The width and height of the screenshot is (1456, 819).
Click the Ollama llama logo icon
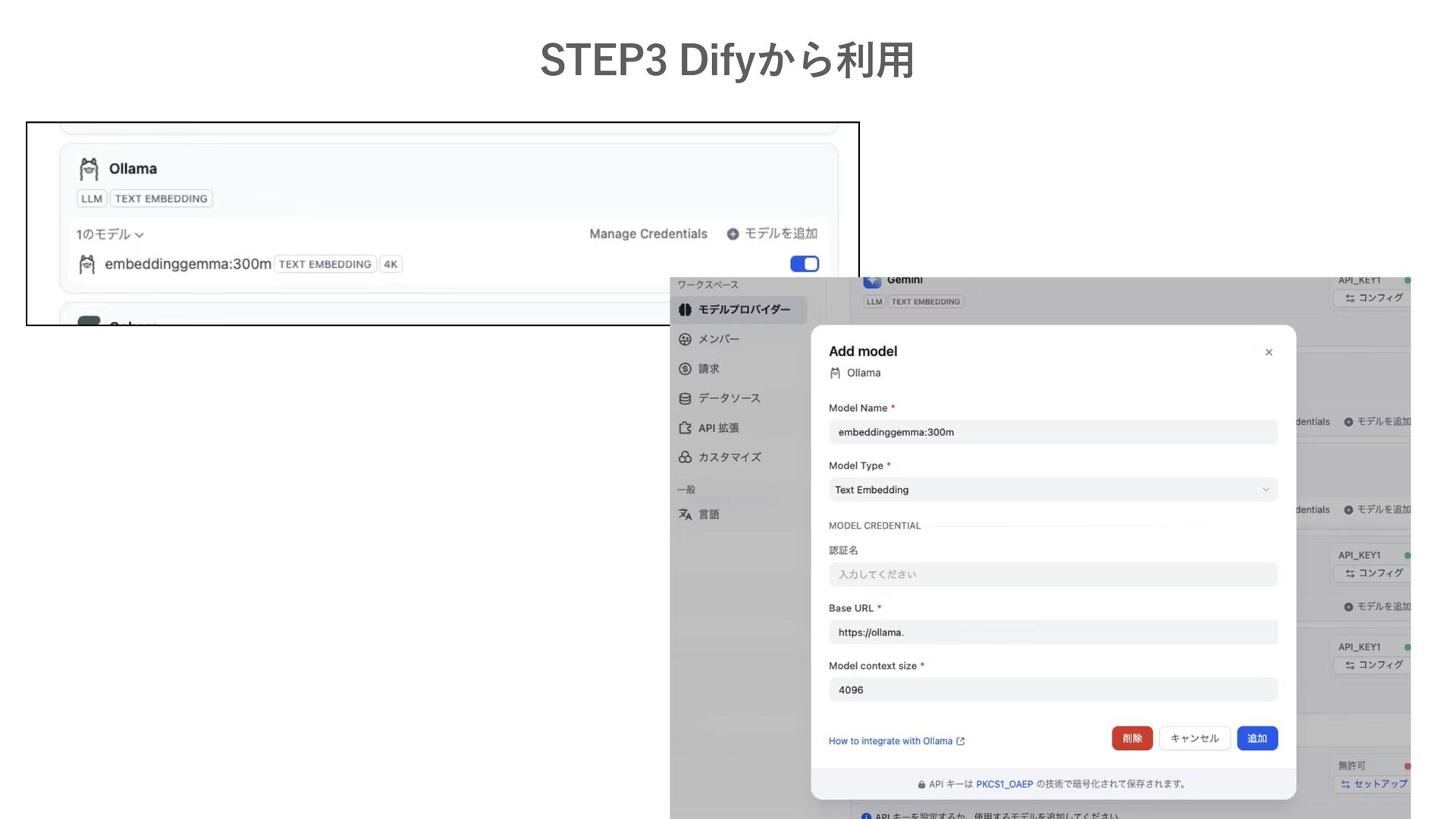[89, 168]
